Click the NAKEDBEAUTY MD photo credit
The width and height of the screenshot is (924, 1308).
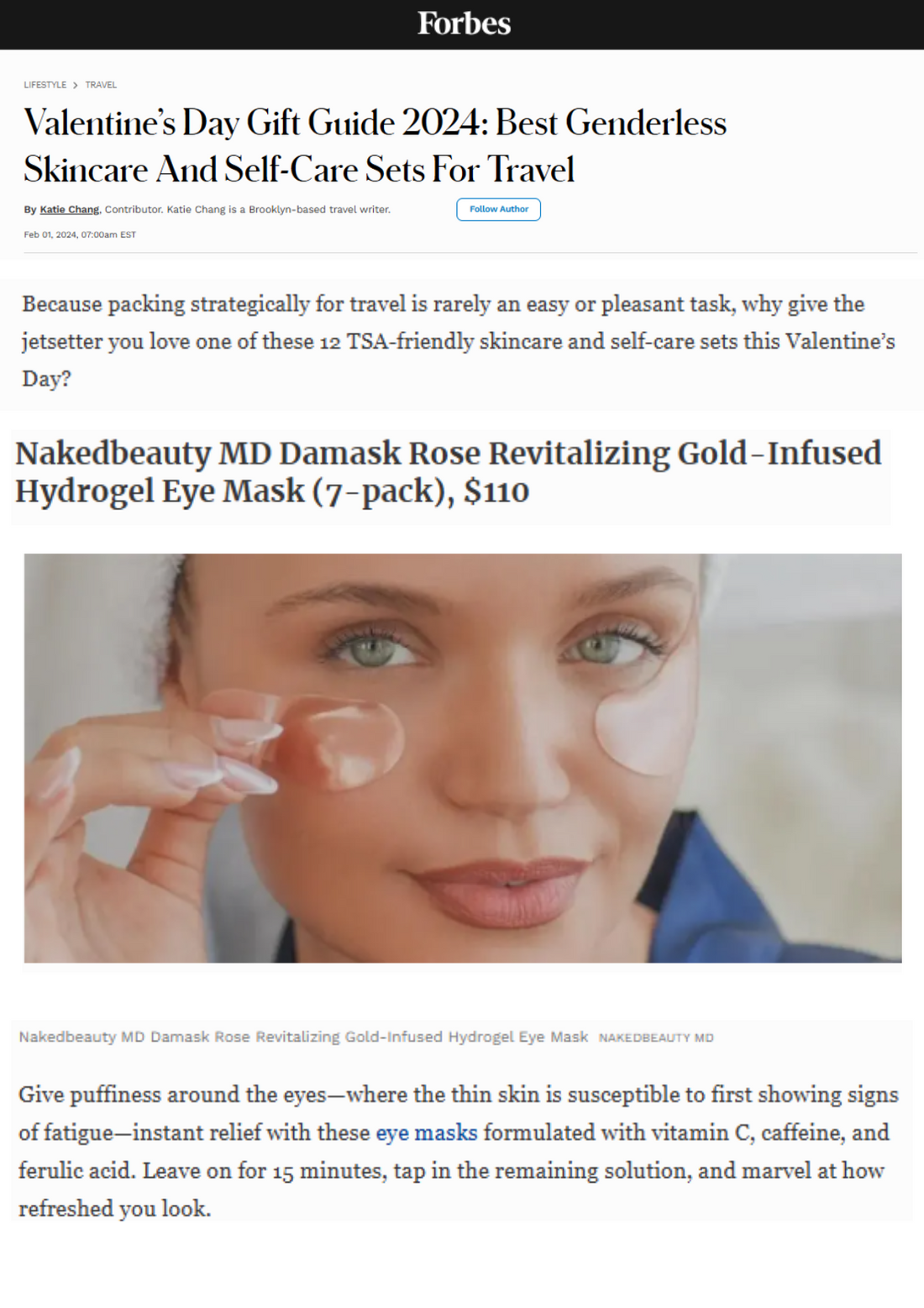click(x=656, y=1037)
